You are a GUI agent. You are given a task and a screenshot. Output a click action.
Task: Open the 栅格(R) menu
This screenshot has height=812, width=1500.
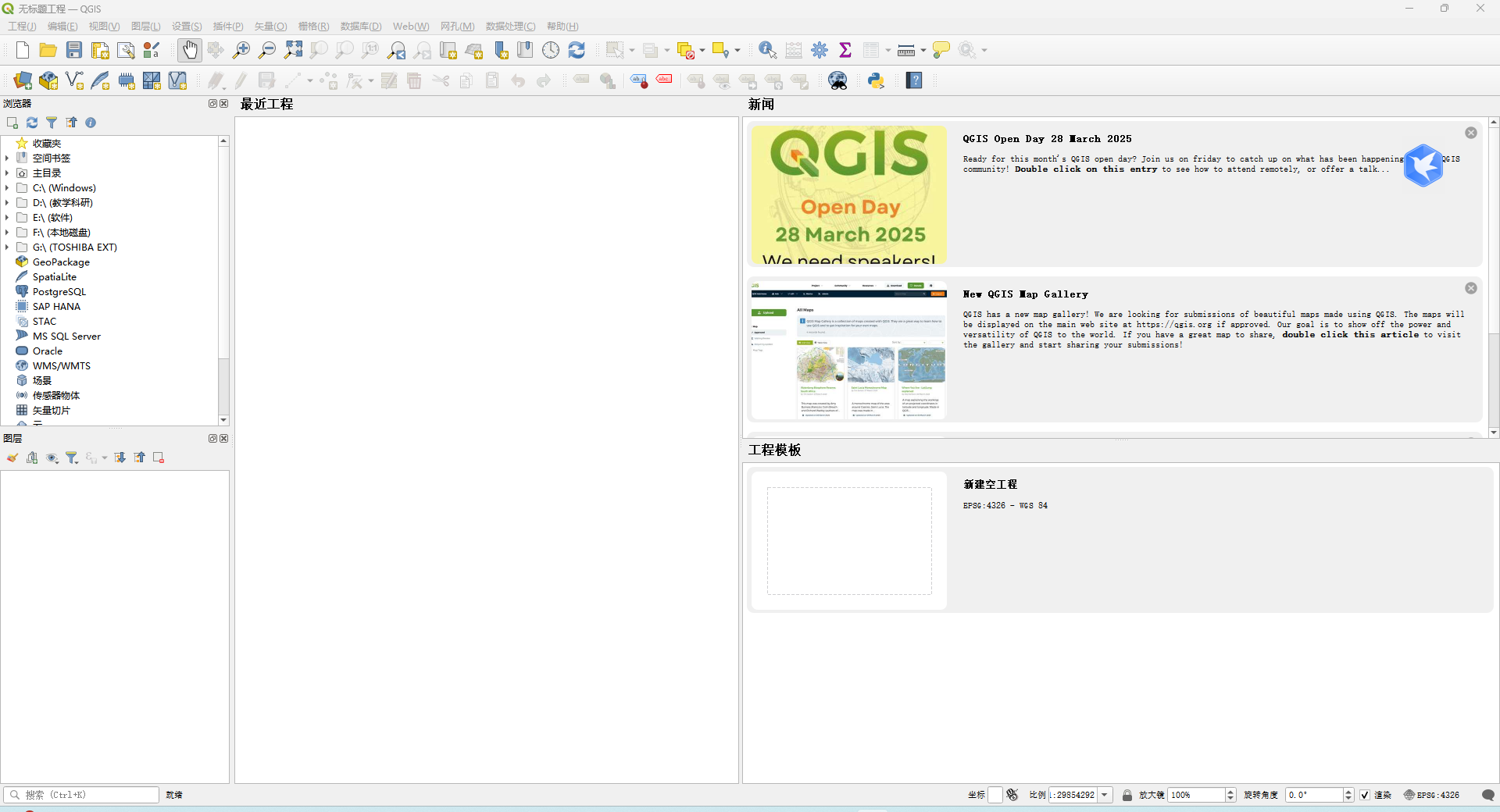point(313,26)
